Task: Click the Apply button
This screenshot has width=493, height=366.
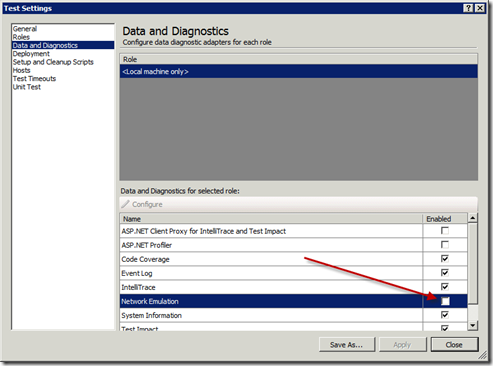Action: [402, 345]
